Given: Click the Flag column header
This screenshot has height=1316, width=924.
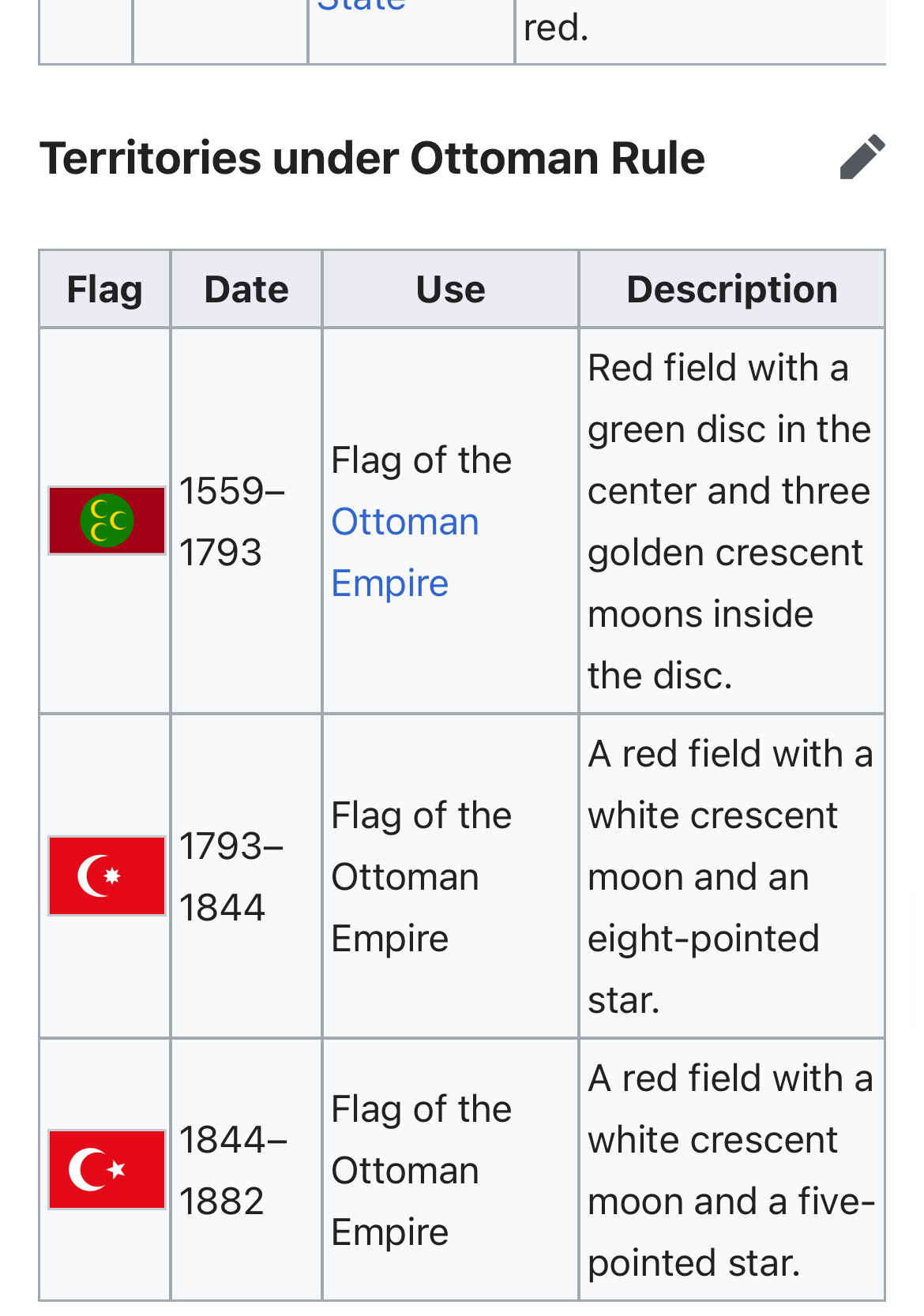Looking at the screenshot, I should click(104, 290).
